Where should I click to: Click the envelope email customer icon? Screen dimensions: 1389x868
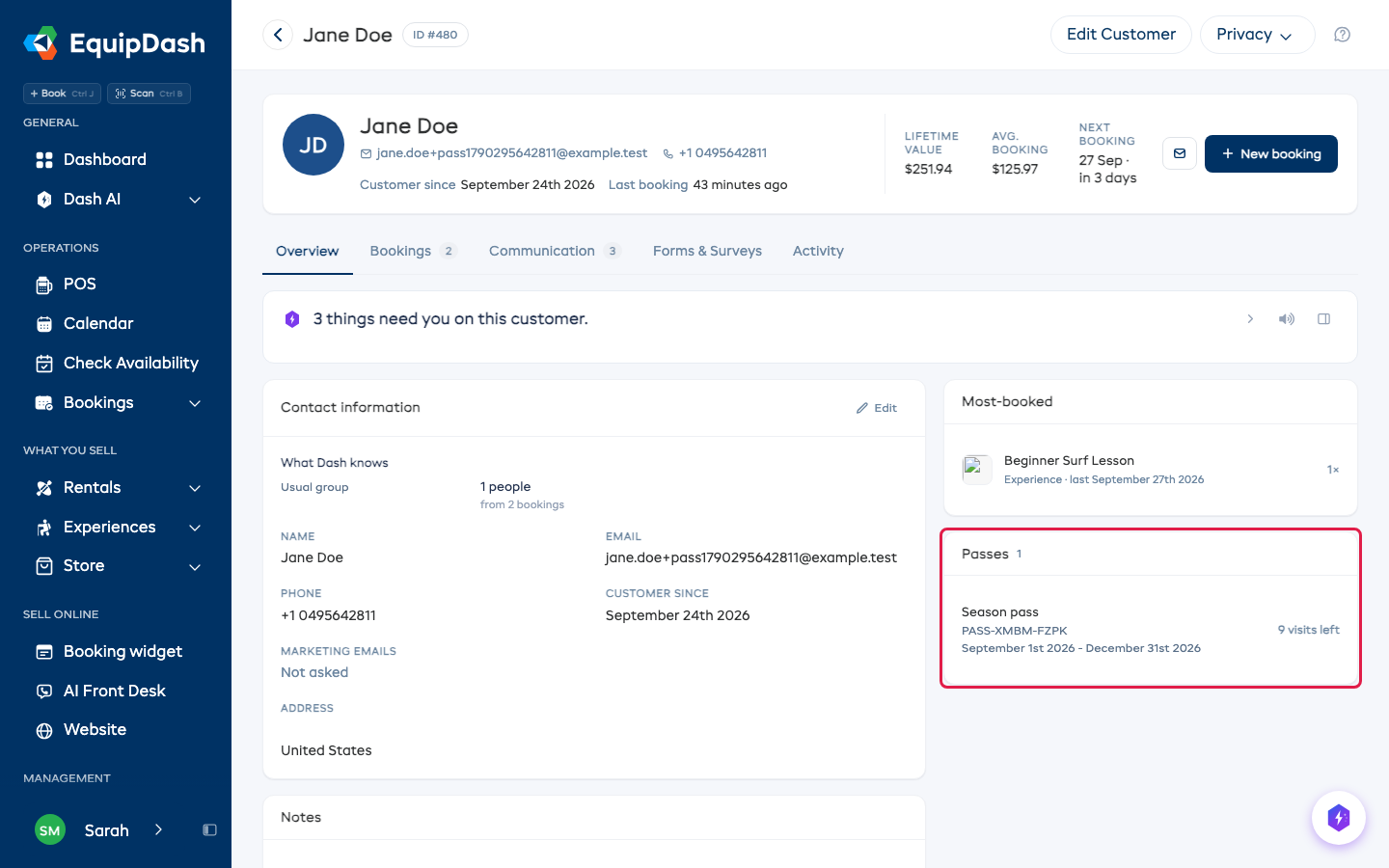point(1180,153)
